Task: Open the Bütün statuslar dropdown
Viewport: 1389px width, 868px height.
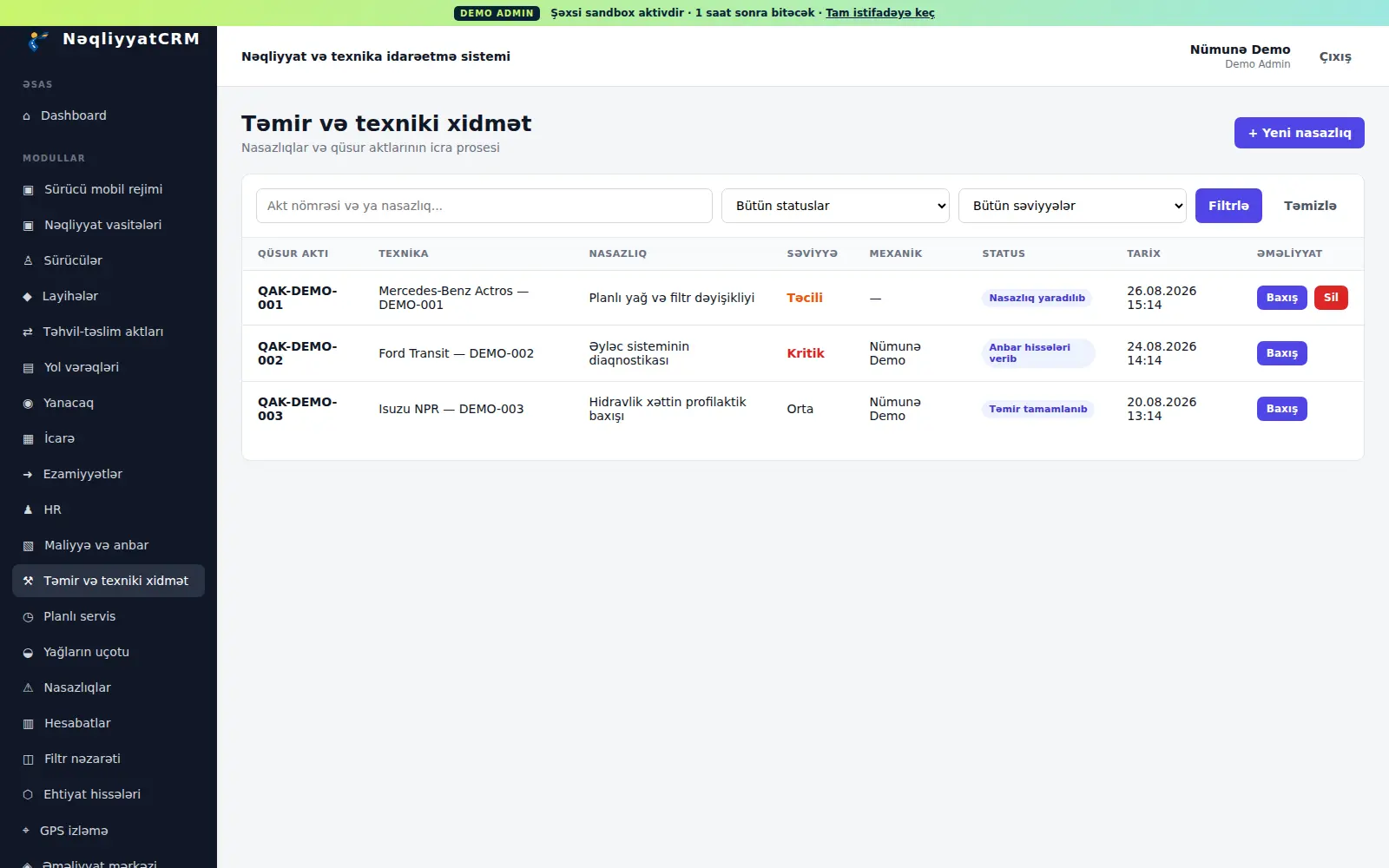Action: pyautogui.click(x=835, y=206)
